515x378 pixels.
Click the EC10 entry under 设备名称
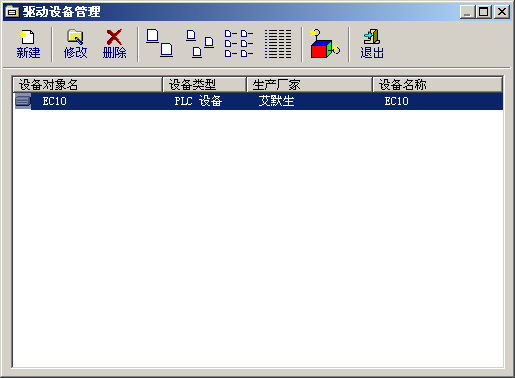point(396,101)
